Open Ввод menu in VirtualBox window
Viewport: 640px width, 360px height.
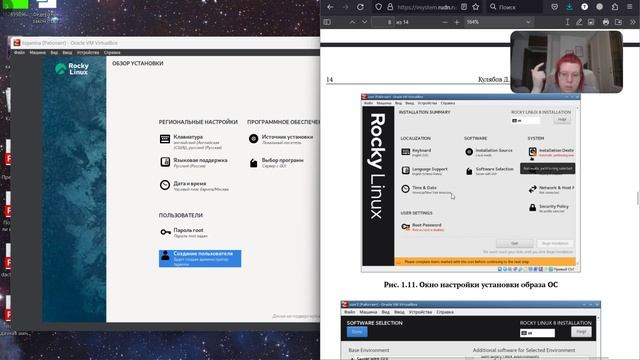click(x=67, y=53)
